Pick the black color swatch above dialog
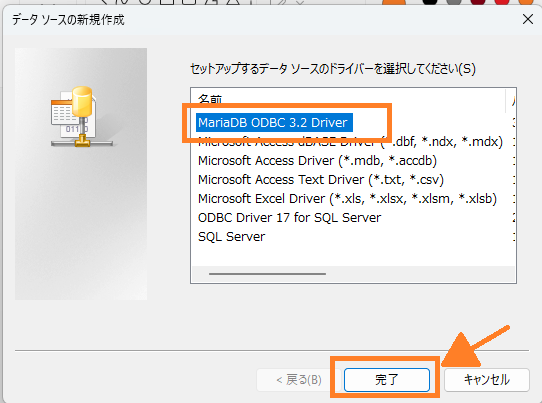Image resolution: width=542 pixels, height=403 pixels. click(x=430, y=2)
